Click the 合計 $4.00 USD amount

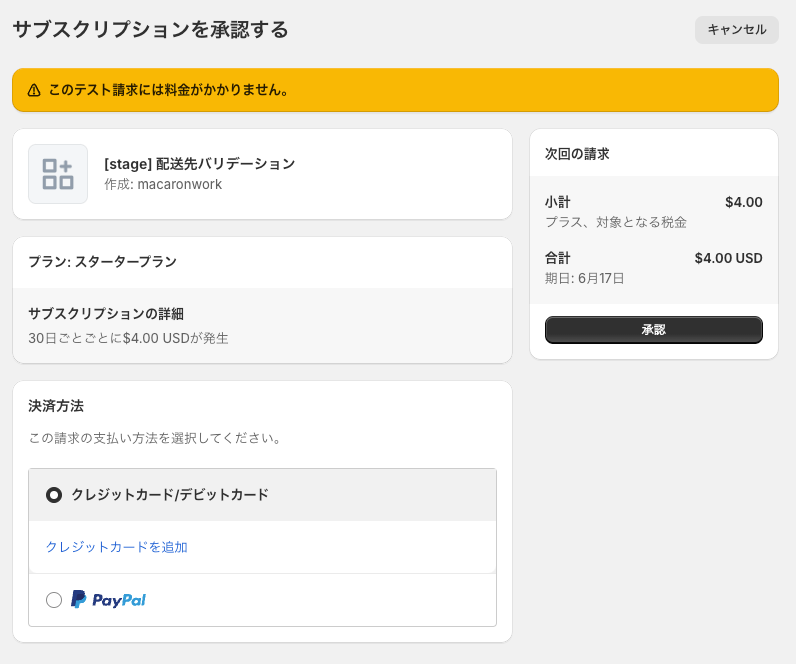728,258
